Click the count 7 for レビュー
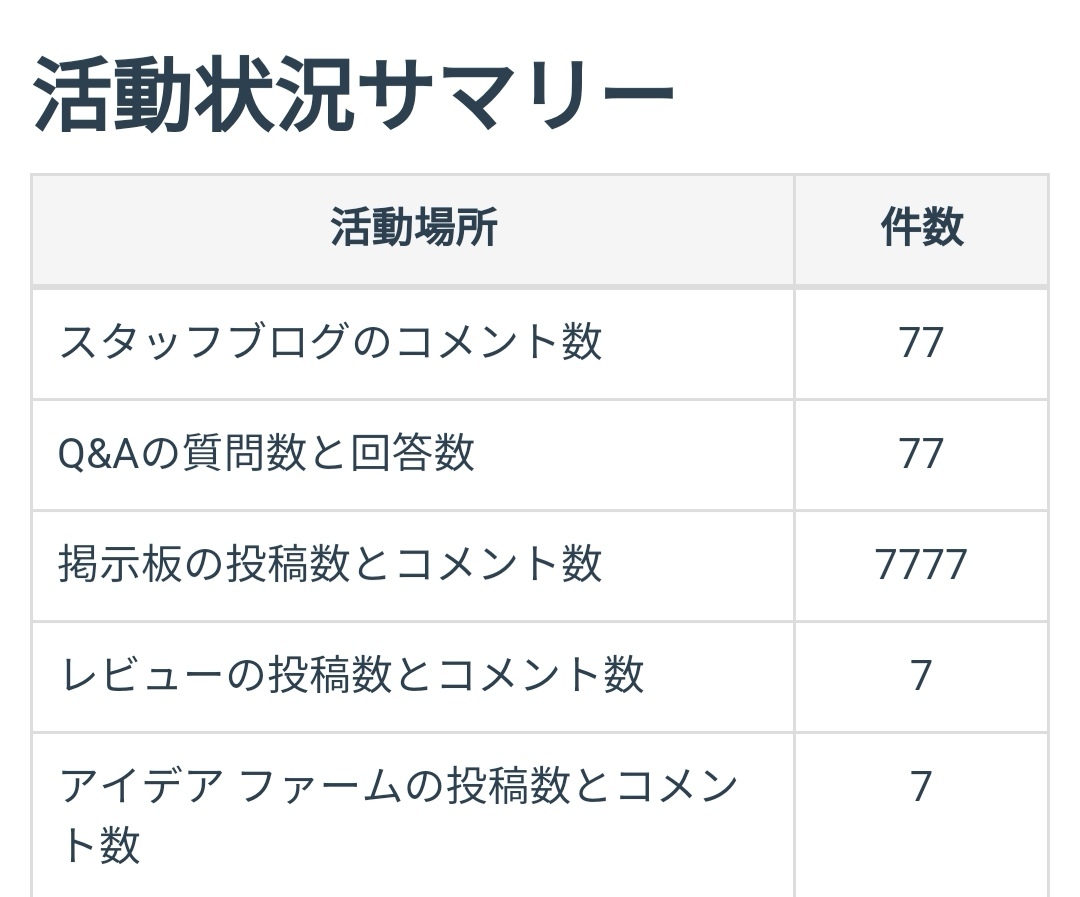 click(921, 676)
